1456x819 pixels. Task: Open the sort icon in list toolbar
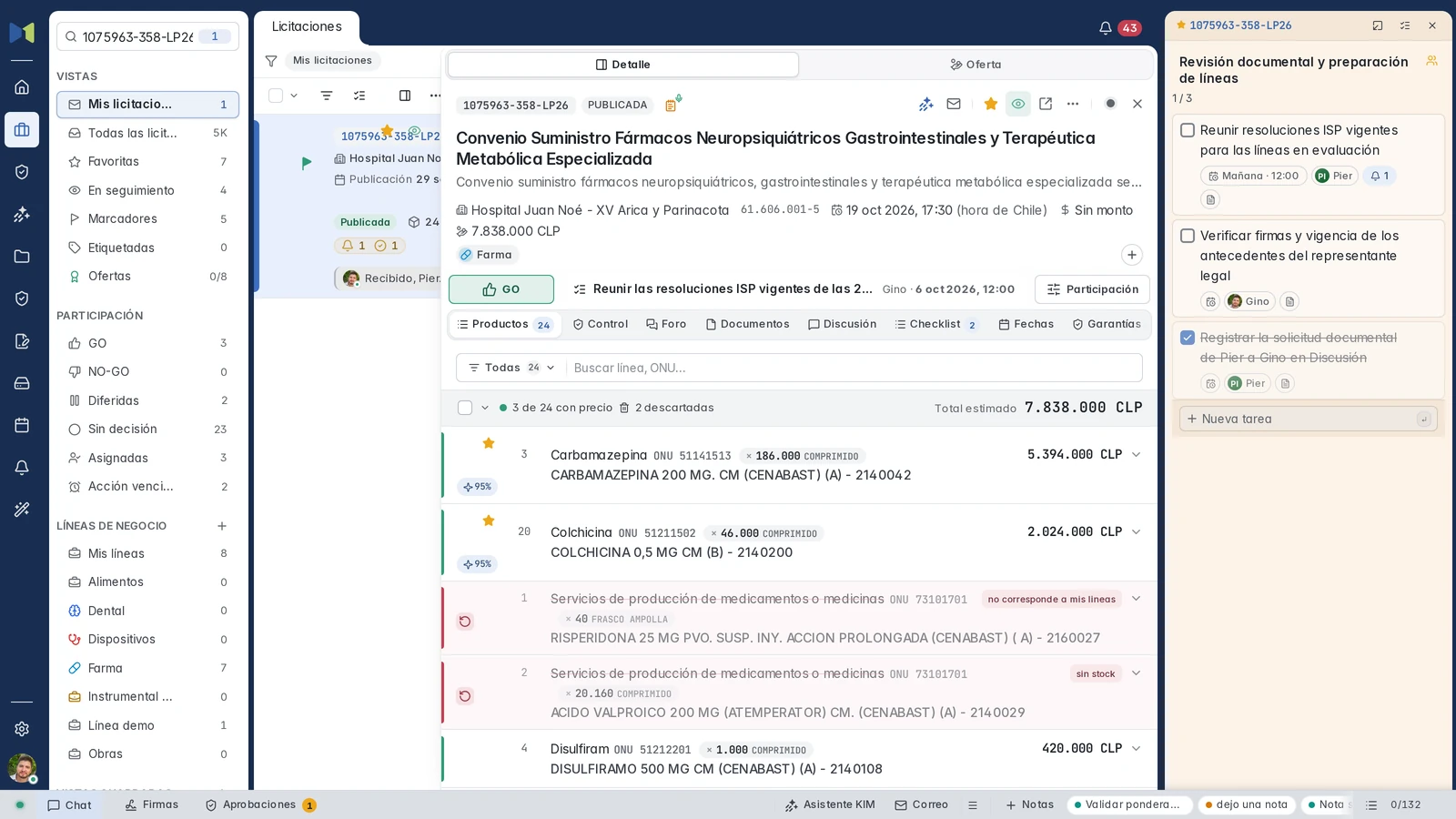pos(327,96)
